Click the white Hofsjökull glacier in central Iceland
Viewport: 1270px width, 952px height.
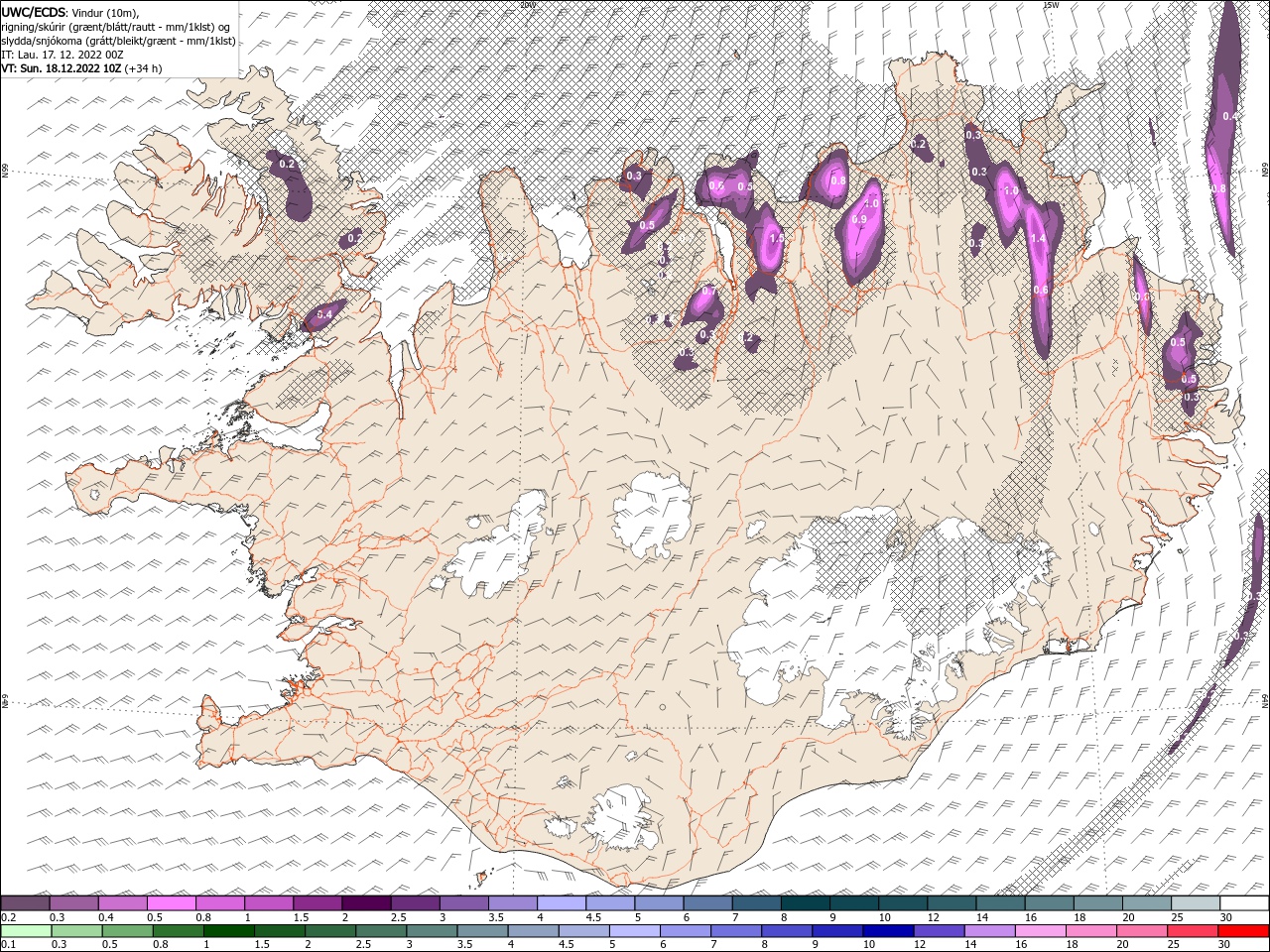(653, 516)
